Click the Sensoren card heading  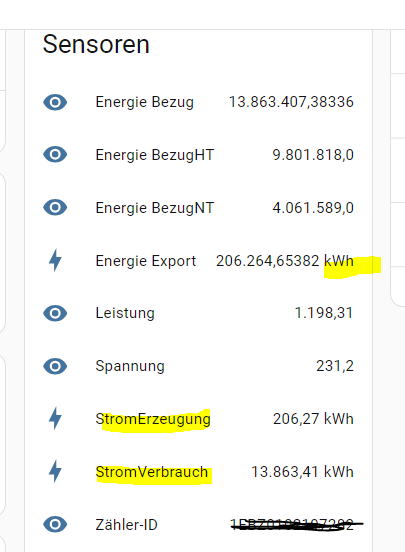[x=96, y=44]
